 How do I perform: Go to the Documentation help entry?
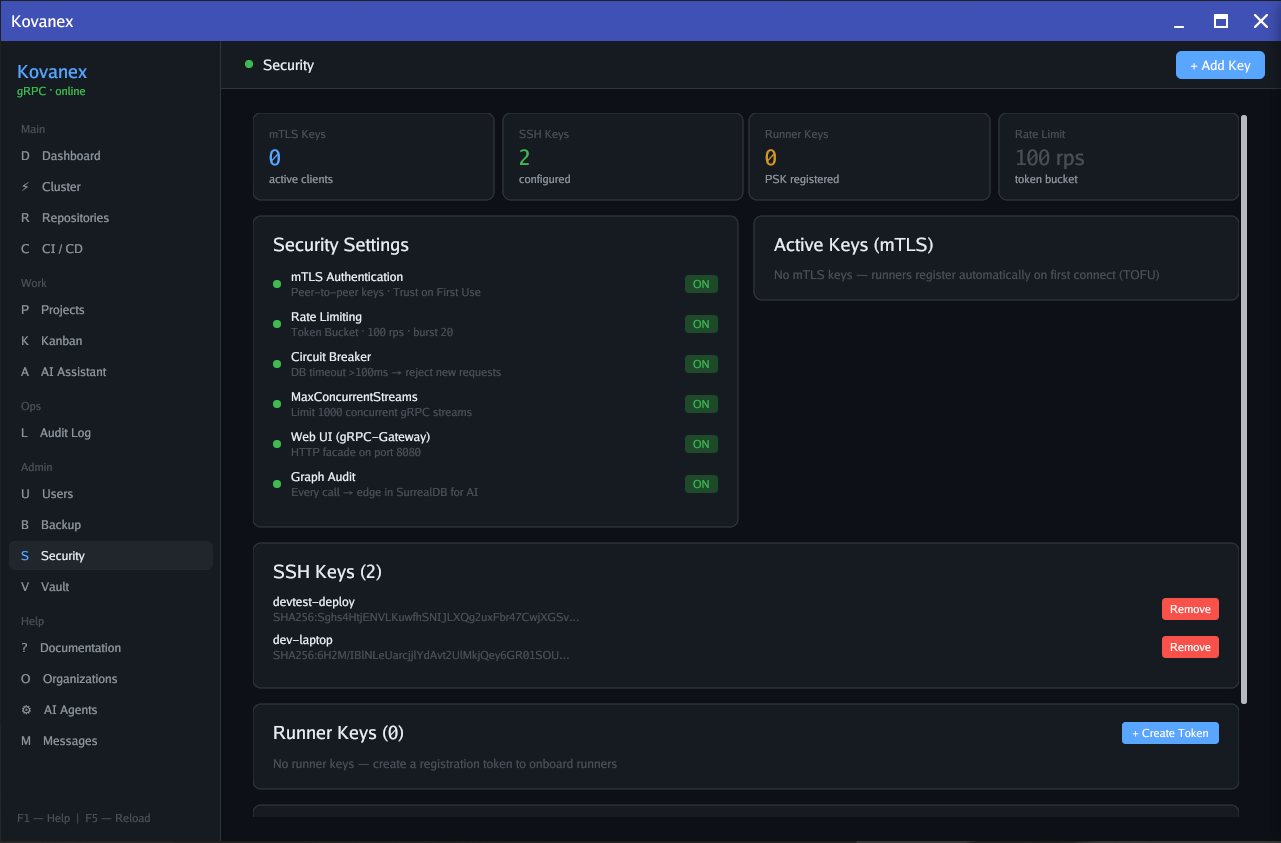pyautogui.click(x=81, y=647)
